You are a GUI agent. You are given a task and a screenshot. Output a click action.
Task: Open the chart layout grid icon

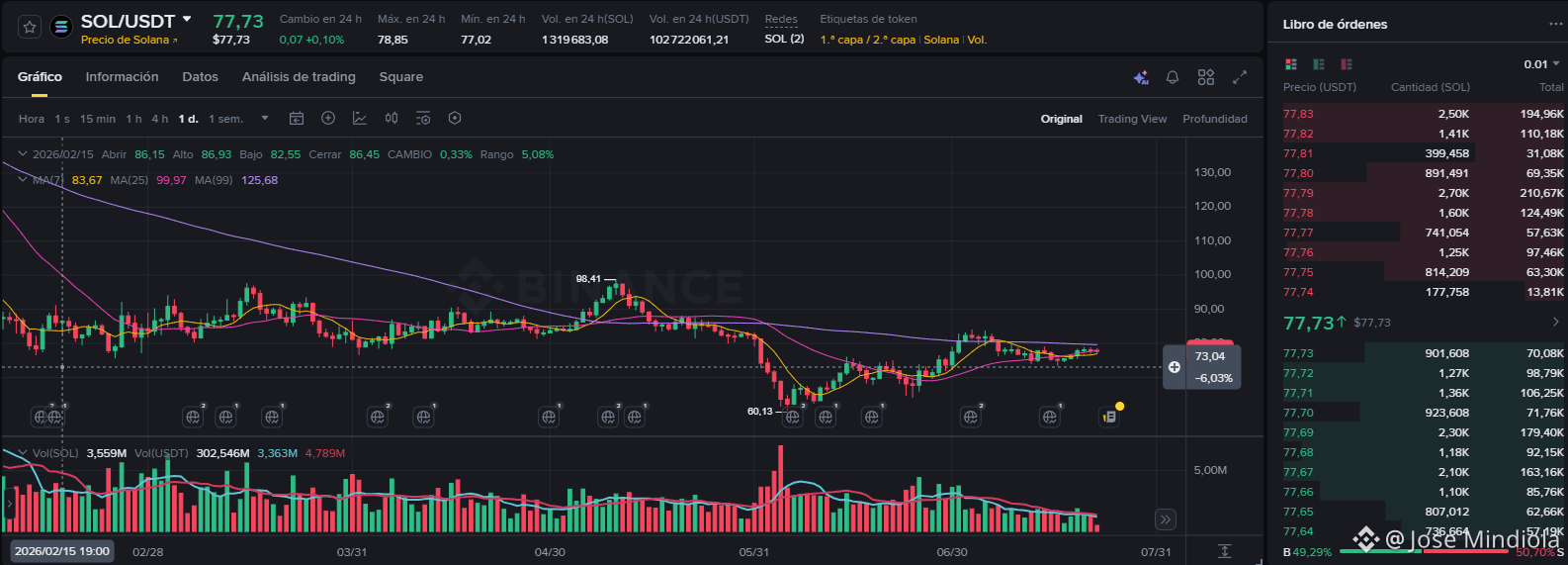click(x=1206, y=77)
